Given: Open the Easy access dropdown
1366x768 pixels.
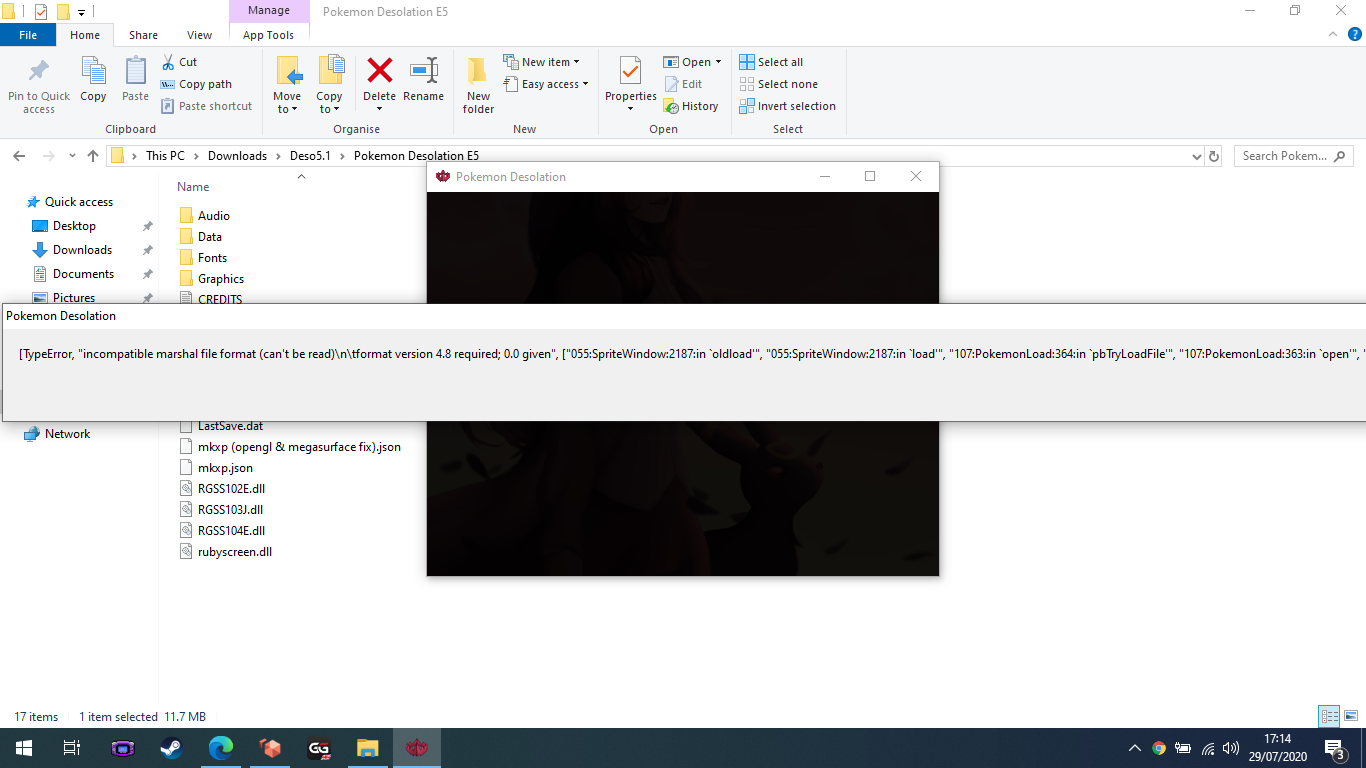Looking at the screenshot, I should coord(546,84).
